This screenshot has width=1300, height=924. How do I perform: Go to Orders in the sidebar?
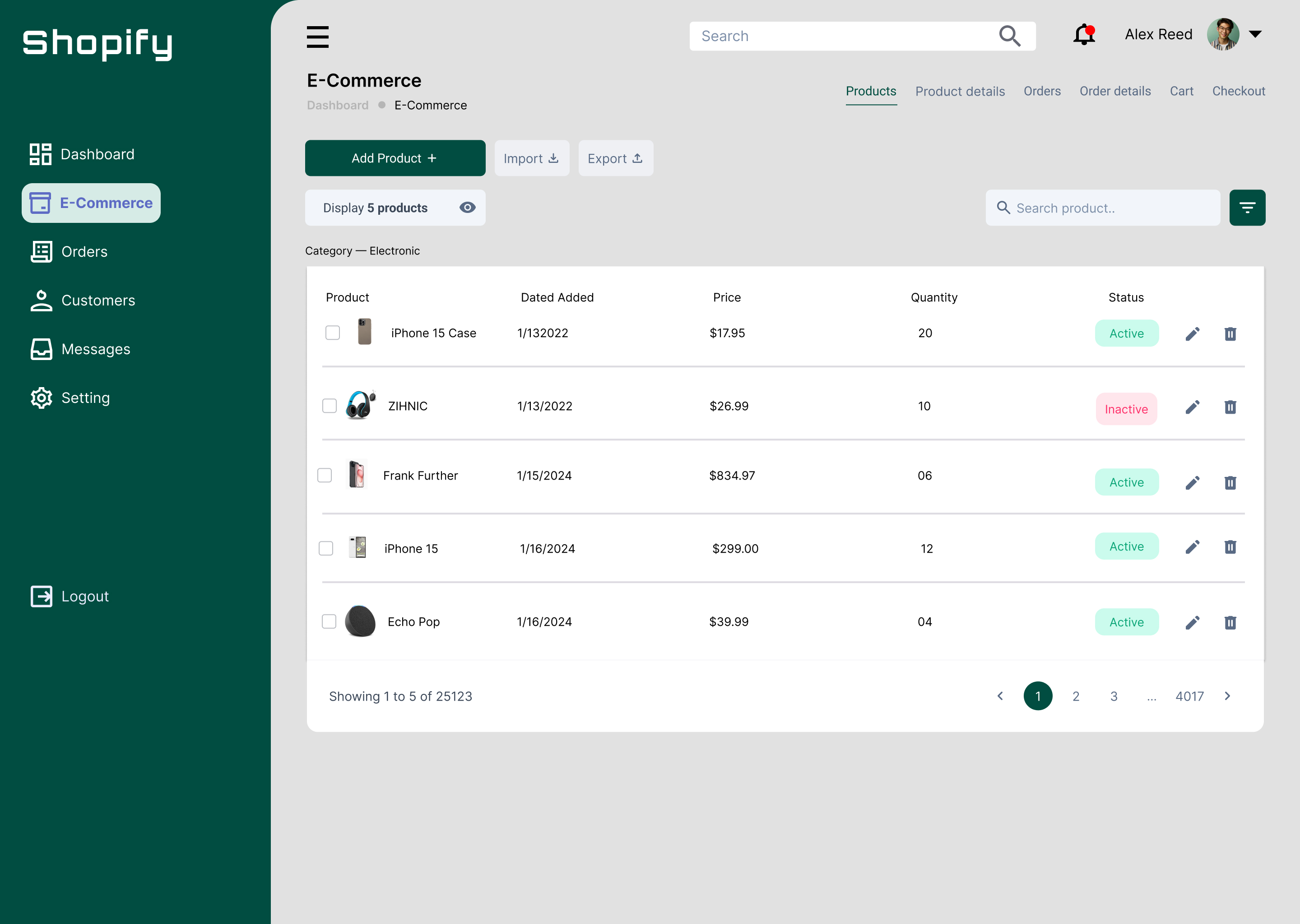69,251
